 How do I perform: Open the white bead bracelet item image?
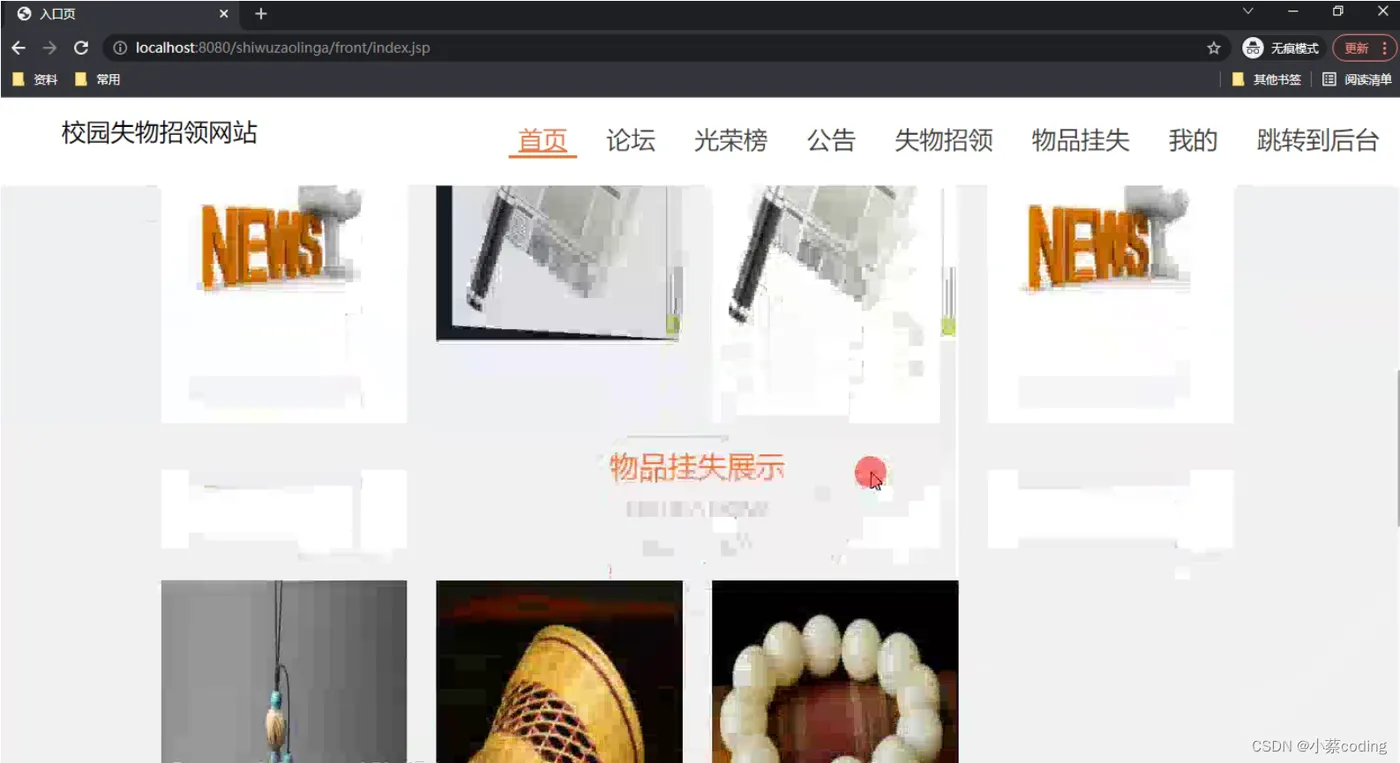(x=835, y=671)
